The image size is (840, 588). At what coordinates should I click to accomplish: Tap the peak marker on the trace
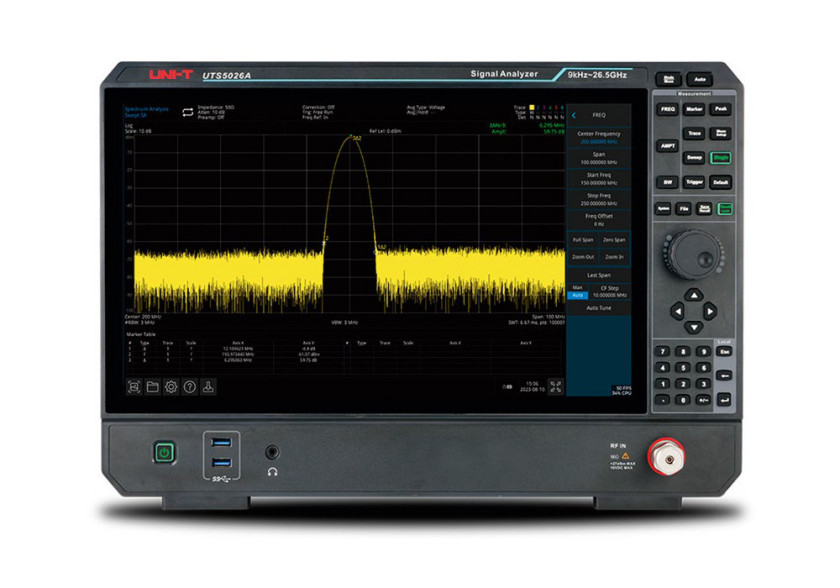point(351,136)
